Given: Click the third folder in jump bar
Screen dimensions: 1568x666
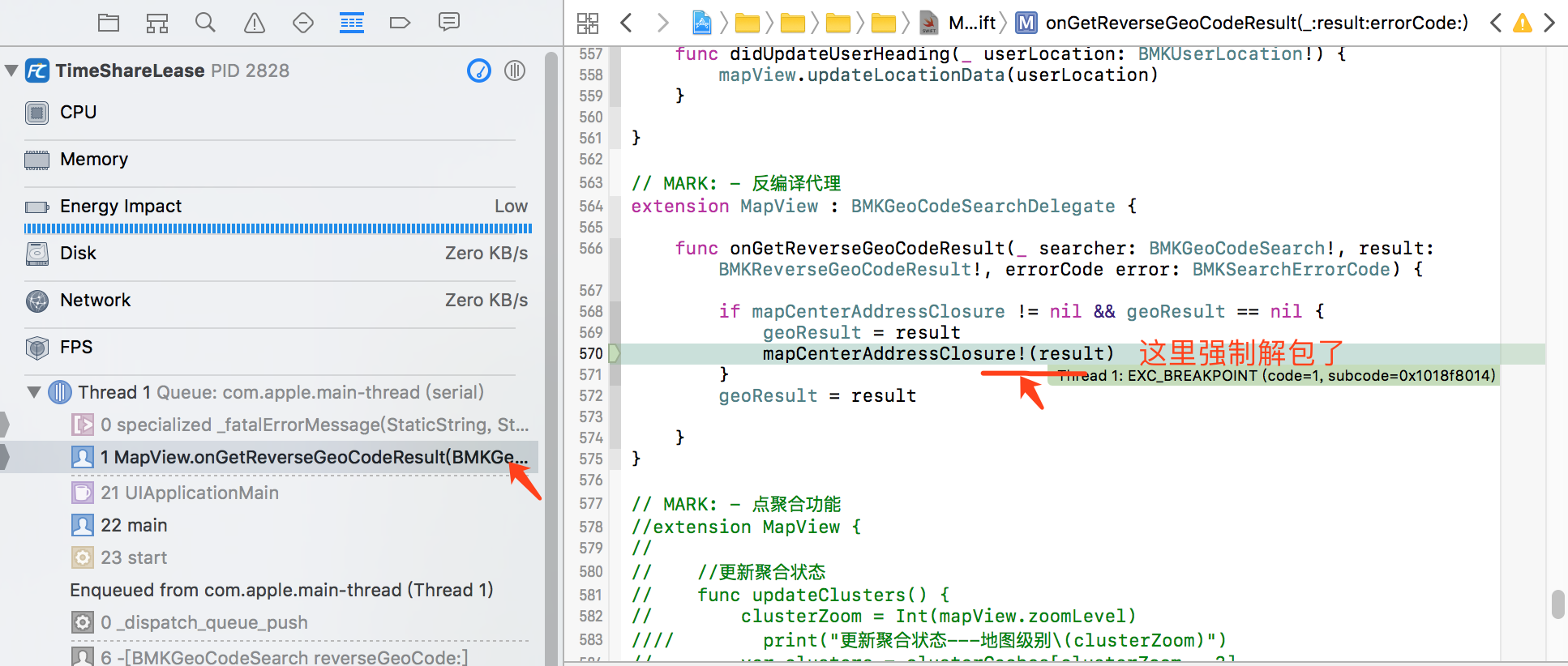Looking at the screenshot, I should [x=838, y=23].
